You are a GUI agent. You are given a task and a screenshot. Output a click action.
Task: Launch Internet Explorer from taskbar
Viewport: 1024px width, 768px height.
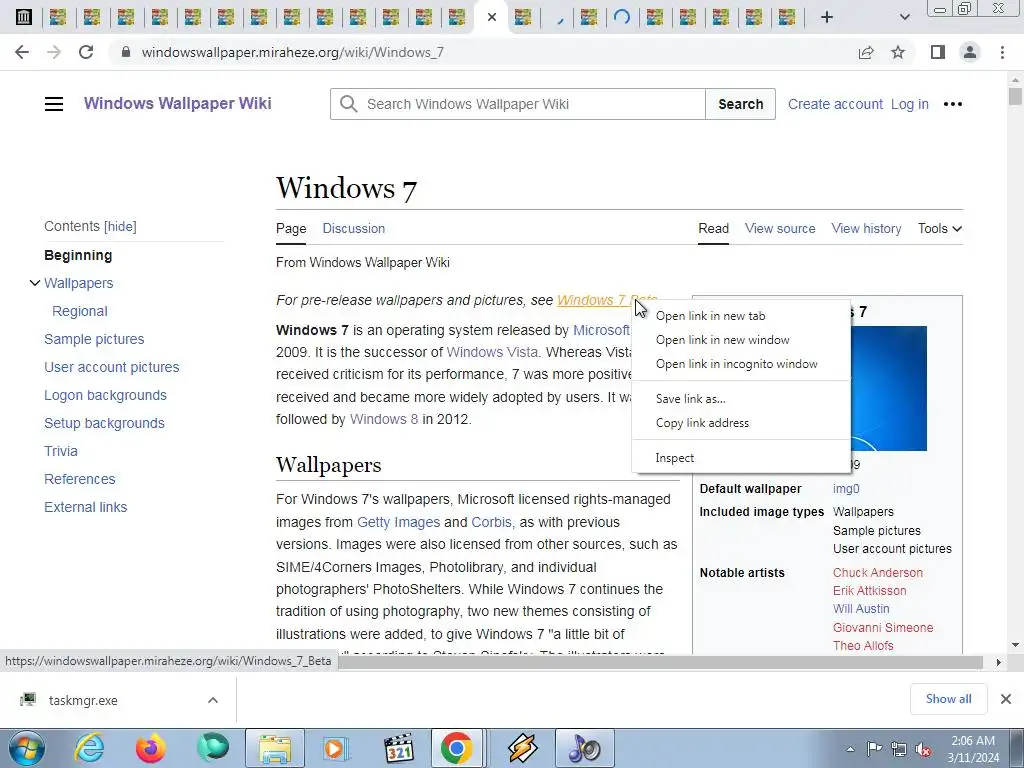(89, 748)
